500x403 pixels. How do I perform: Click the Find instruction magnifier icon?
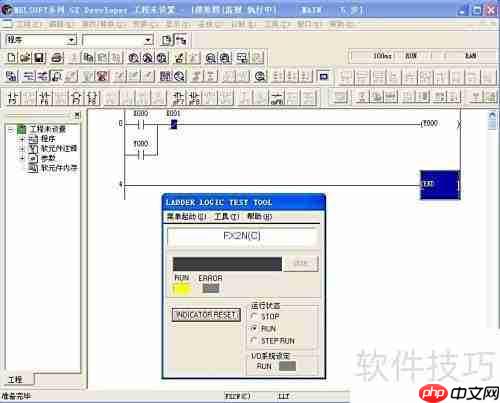point(148,58)
